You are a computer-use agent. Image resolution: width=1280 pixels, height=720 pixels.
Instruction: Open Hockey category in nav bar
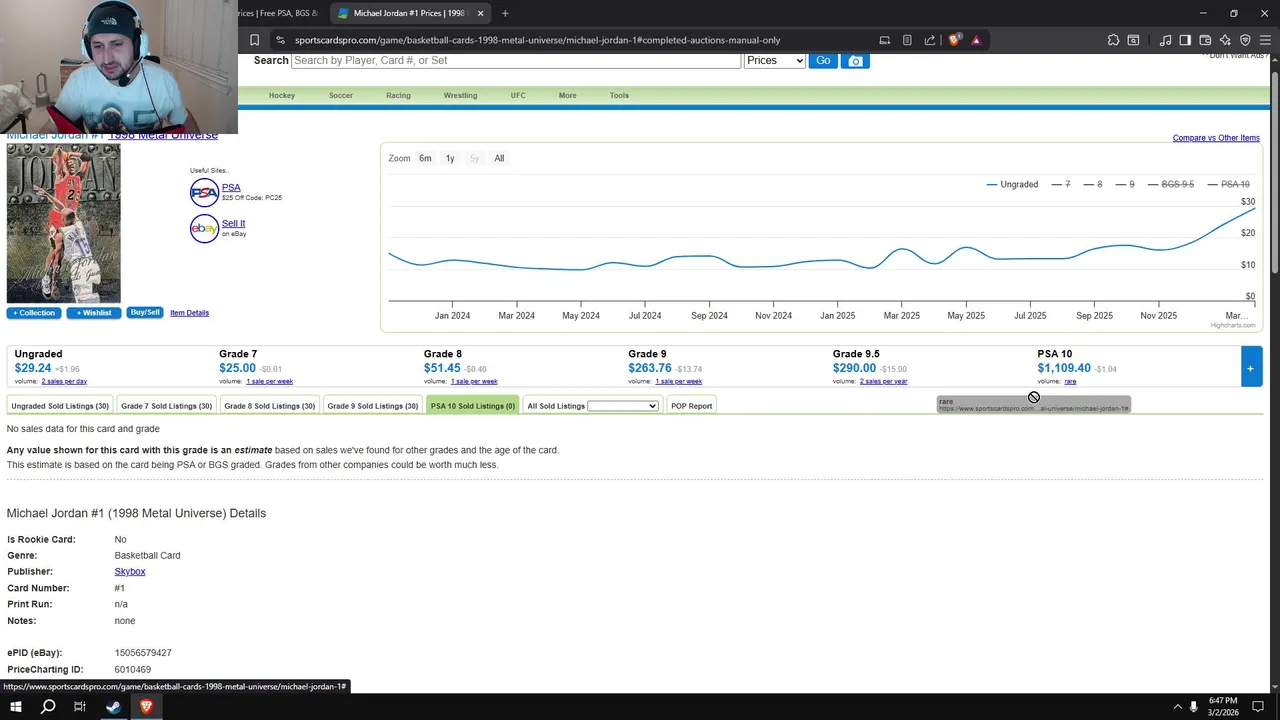[x=282, y=96]
